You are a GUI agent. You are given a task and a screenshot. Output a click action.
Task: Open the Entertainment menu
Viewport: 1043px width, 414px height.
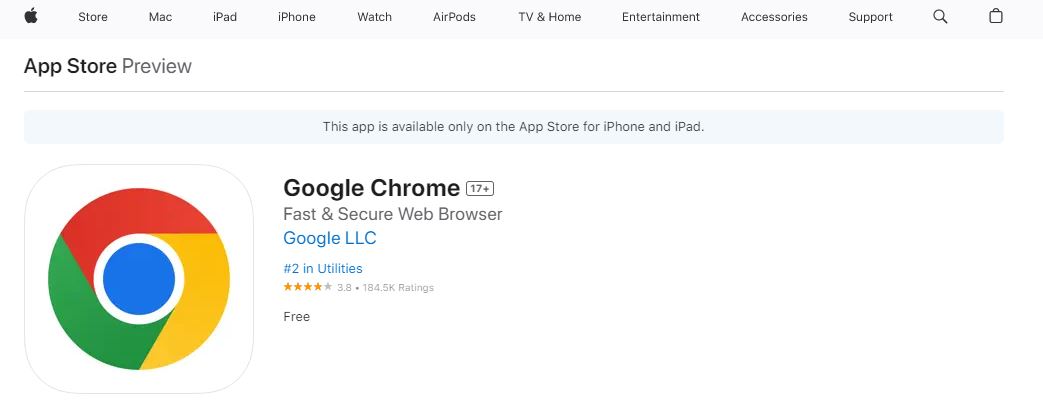(x=661, y=17)
